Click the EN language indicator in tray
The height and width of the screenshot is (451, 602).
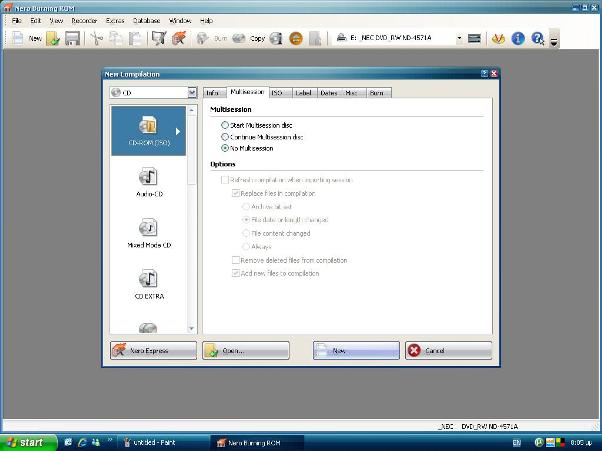516,443
